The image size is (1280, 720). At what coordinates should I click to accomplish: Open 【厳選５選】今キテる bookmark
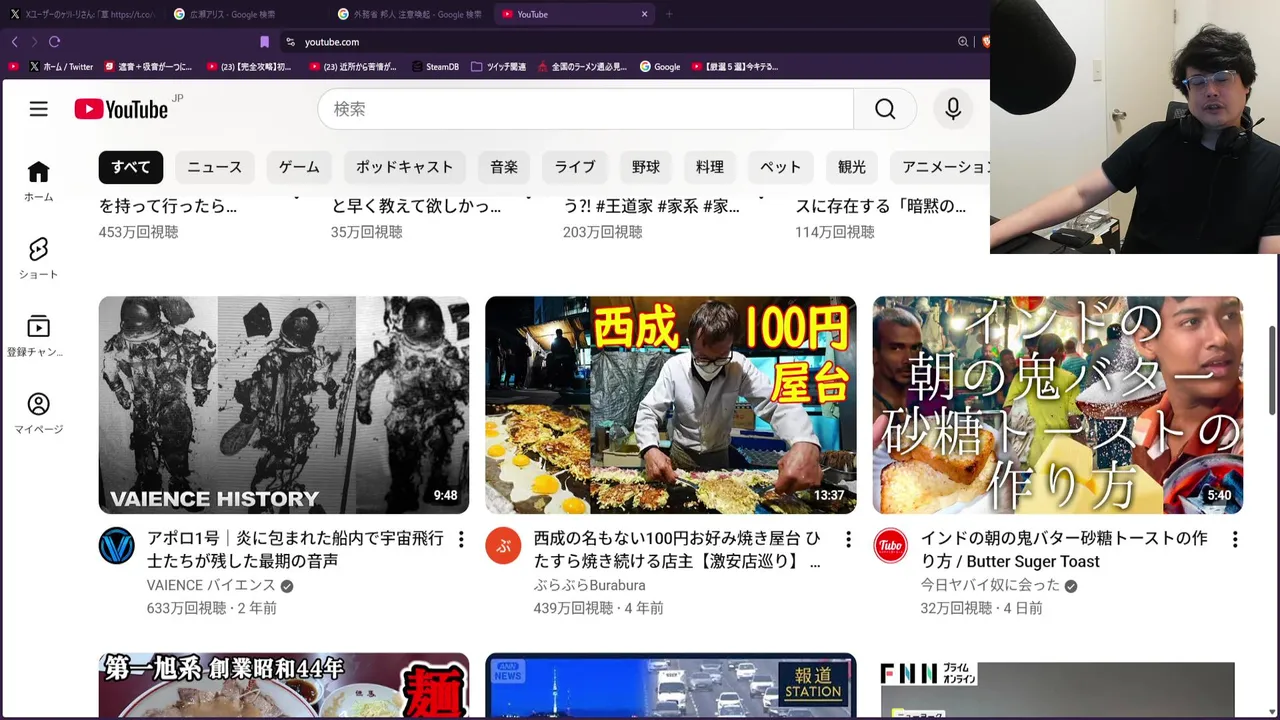point(734,67)
